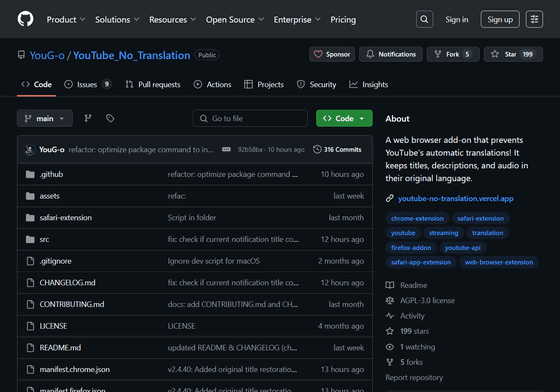Open the GitHub home logo

tap(25, 19)
